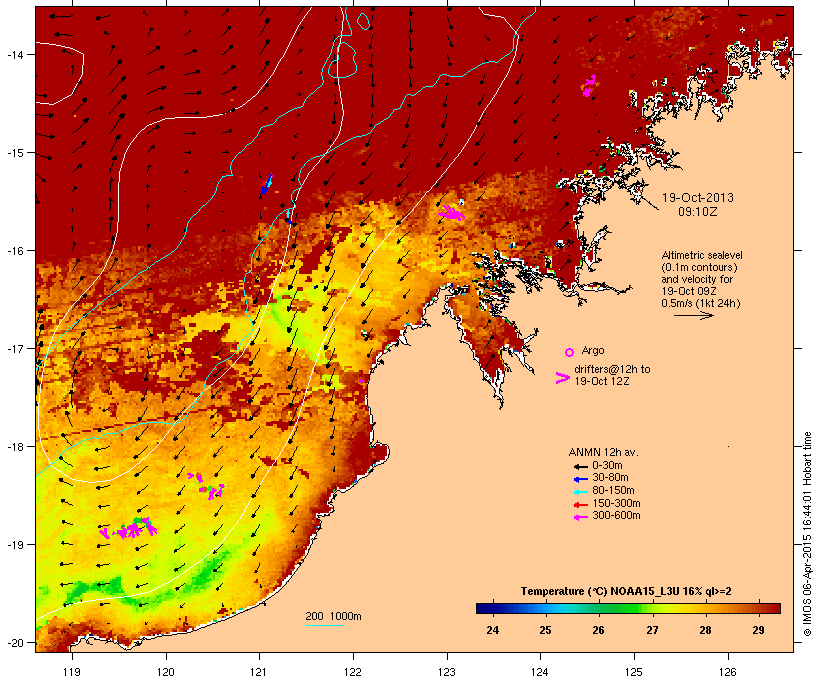This screenshot has width=820, height=680.
Task: Click the date text 19-Oct-2013
Action: tap(698, 198)
